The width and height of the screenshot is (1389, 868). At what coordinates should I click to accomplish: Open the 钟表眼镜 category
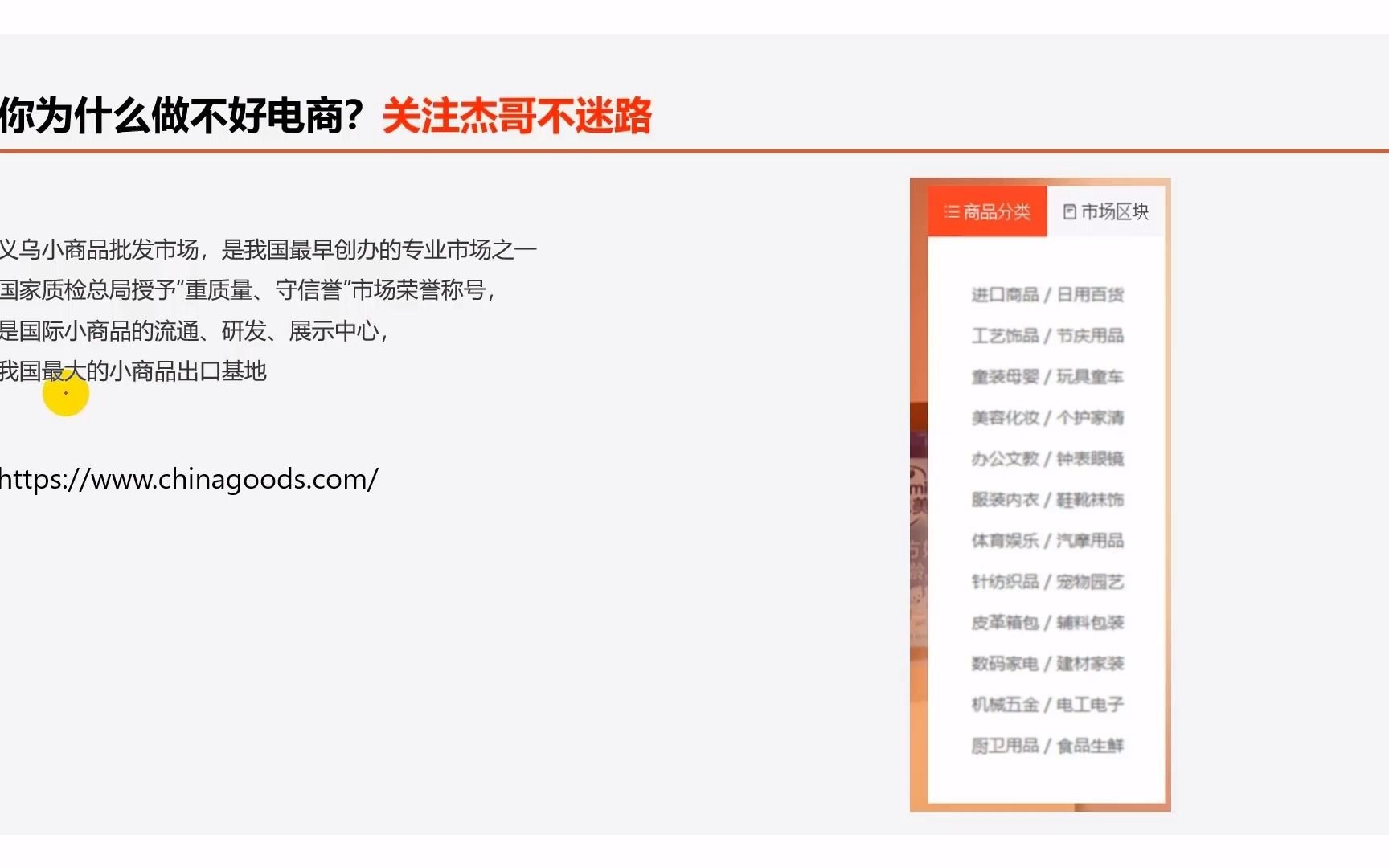[1090, 459]
